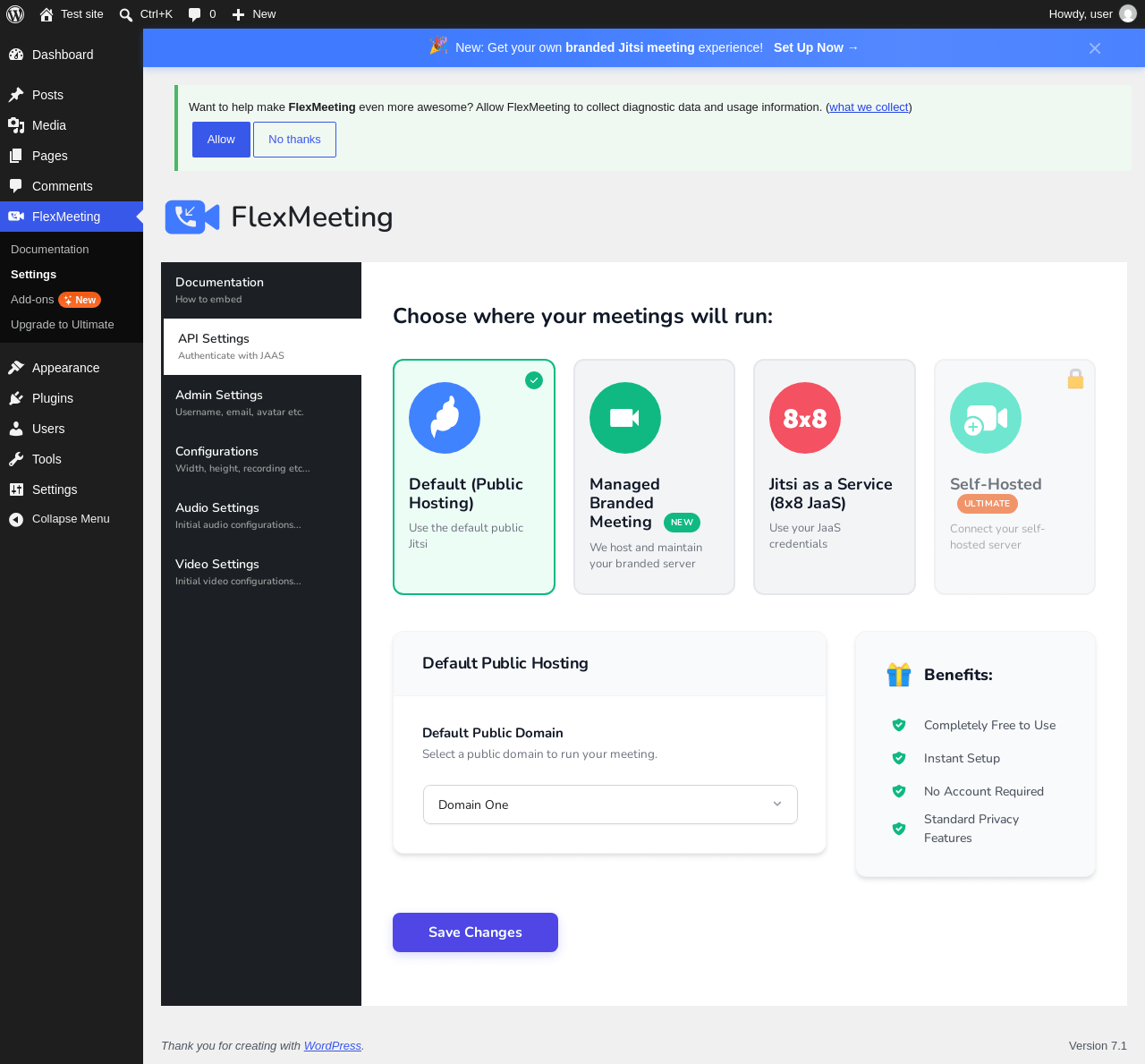
Task: Click the green Managed Branded Meeting camera icon
Action: [x=625, y=418]
